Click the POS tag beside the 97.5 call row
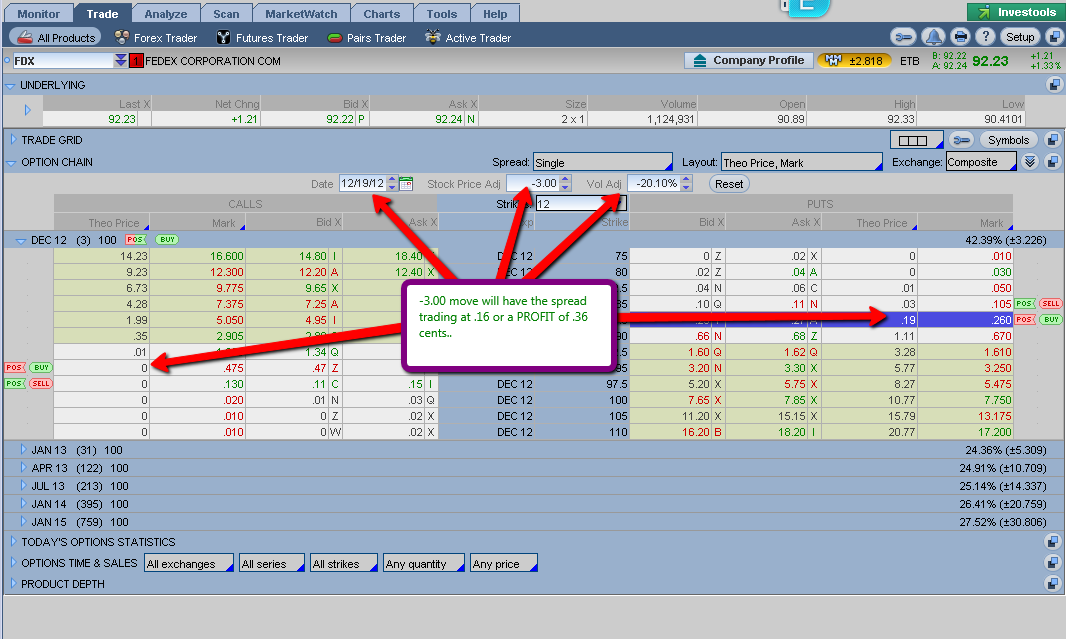1066x639 pixels. tap(14, 383)
